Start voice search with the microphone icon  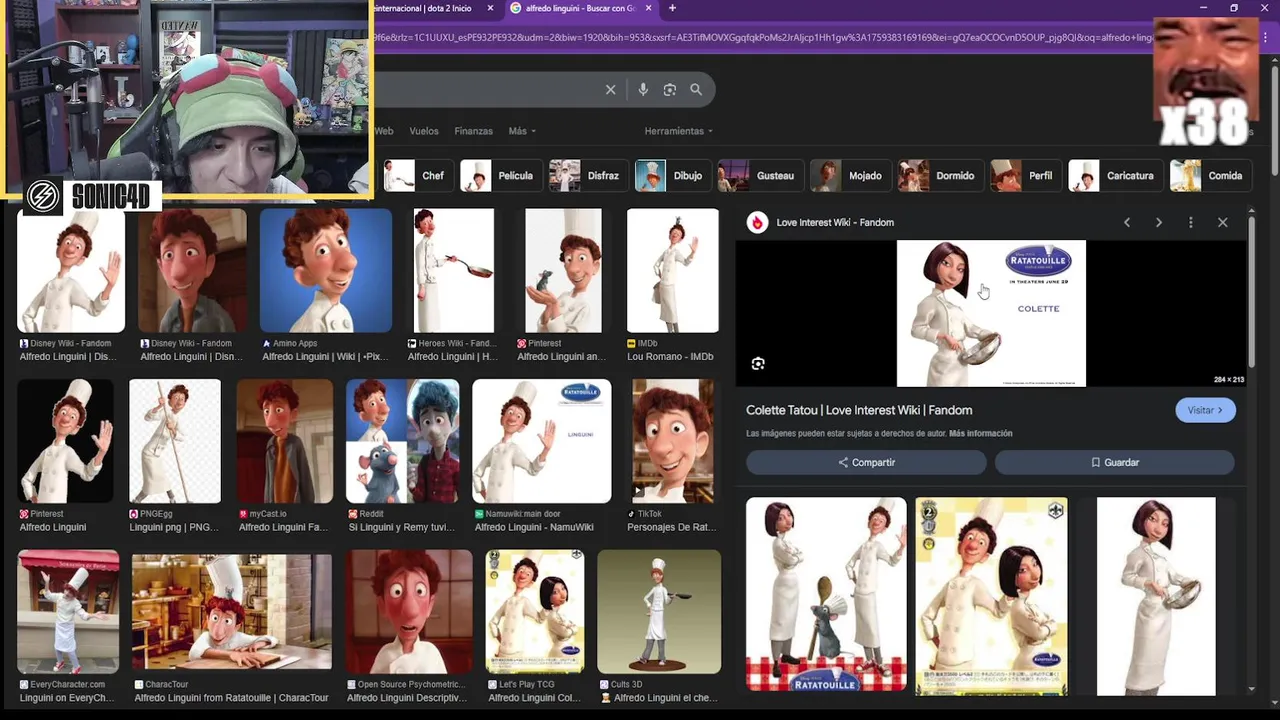[643, 90]
